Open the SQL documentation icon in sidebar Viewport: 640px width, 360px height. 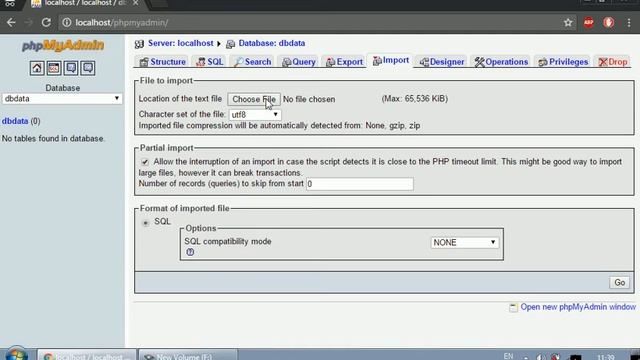pyautogui.click(x=88, y=68)
